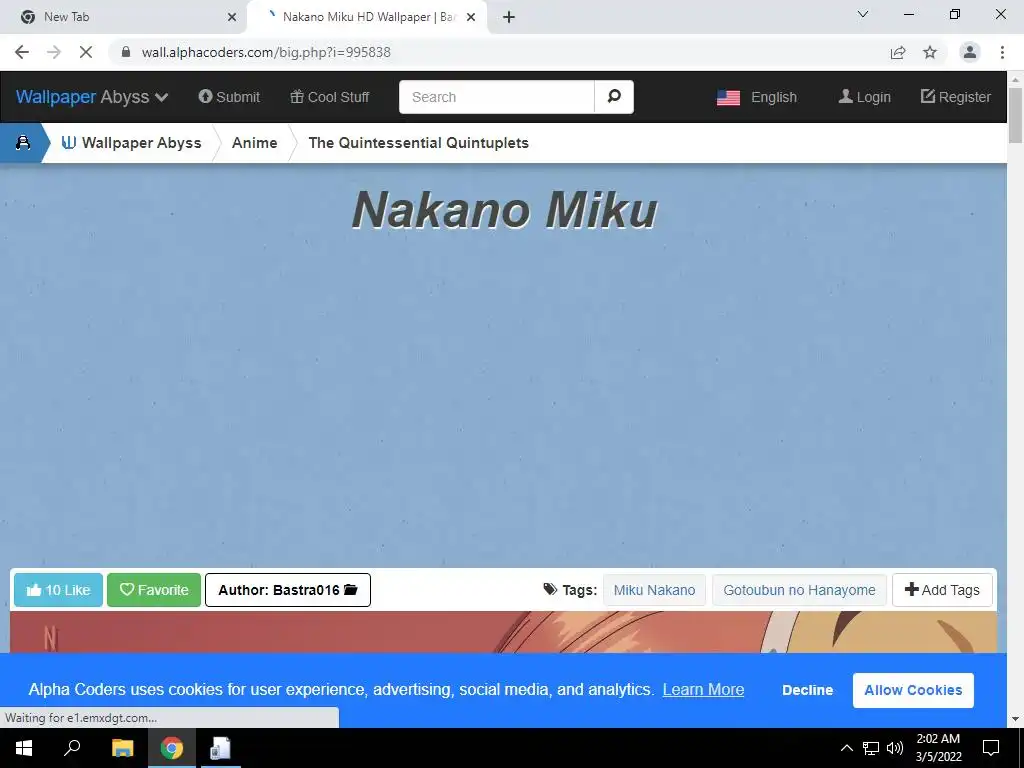Click the page vertical scrollbar thumb
Screen dimensions: 1024x768
(1016, 114)
